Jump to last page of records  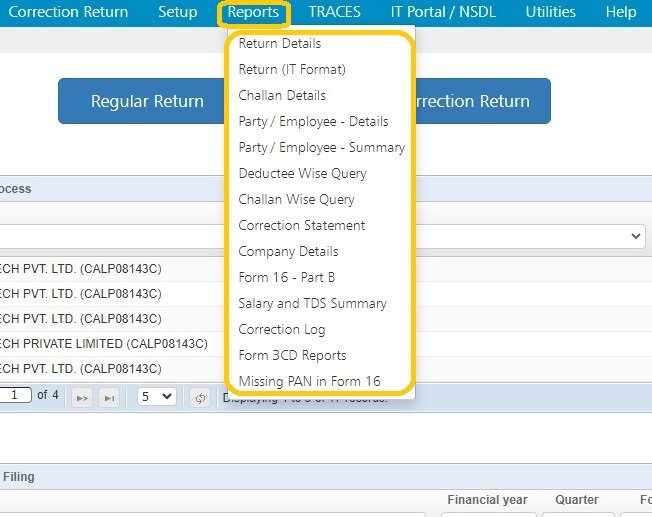coord(109,398)
